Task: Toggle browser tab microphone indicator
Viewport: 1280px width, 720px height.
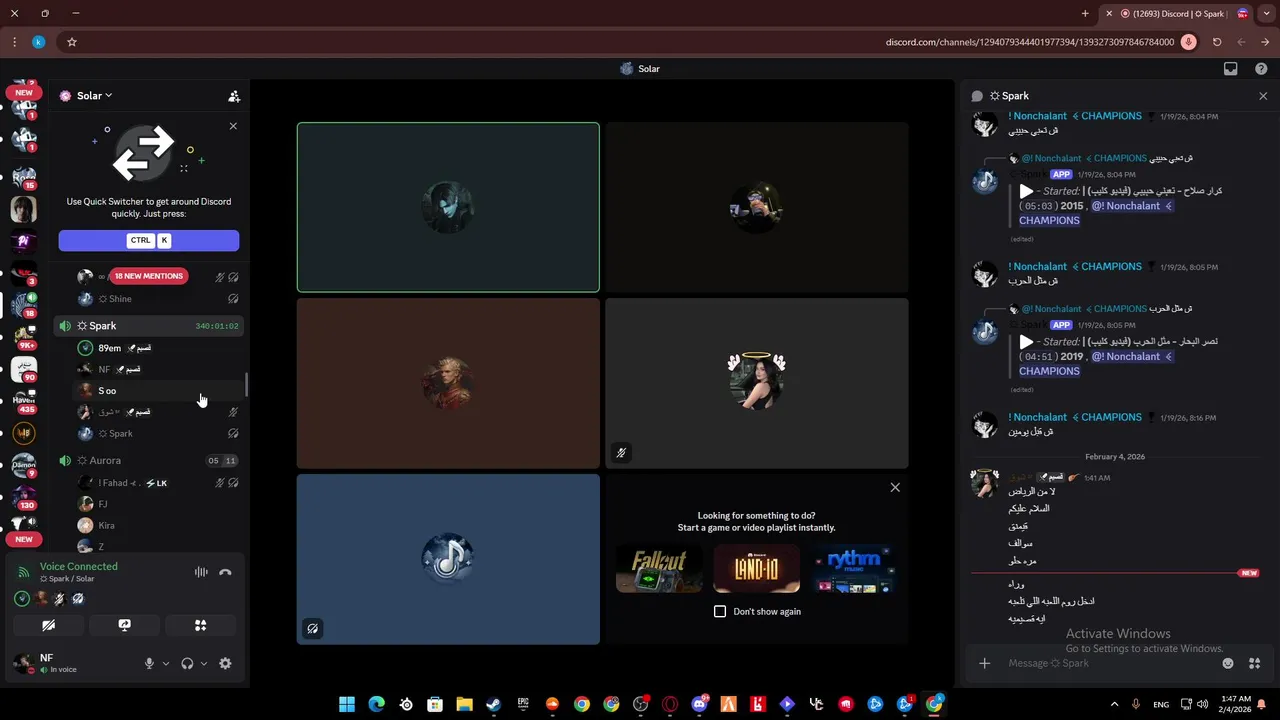Action: click(1188, 42)
